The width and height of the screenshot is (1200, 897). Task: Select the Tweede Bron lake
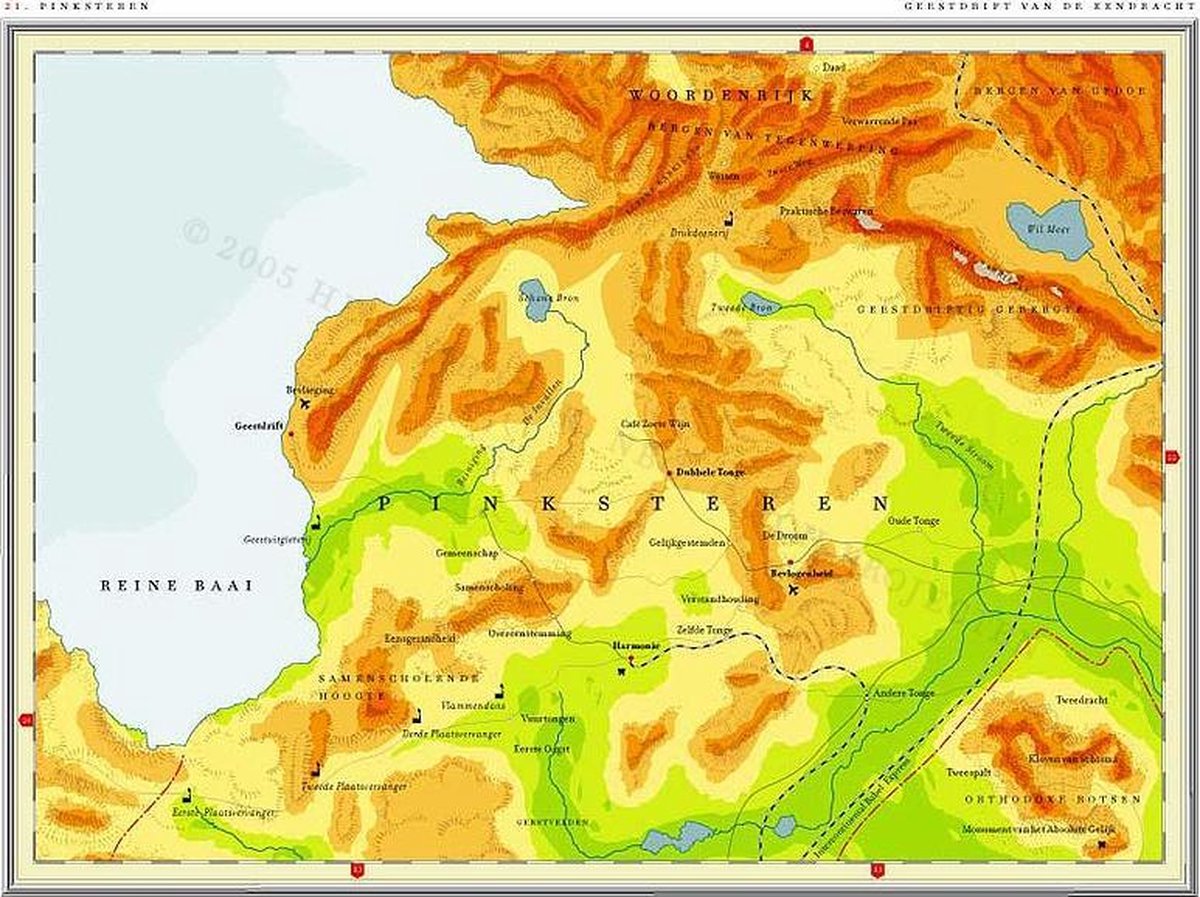(x=763, y=303)
